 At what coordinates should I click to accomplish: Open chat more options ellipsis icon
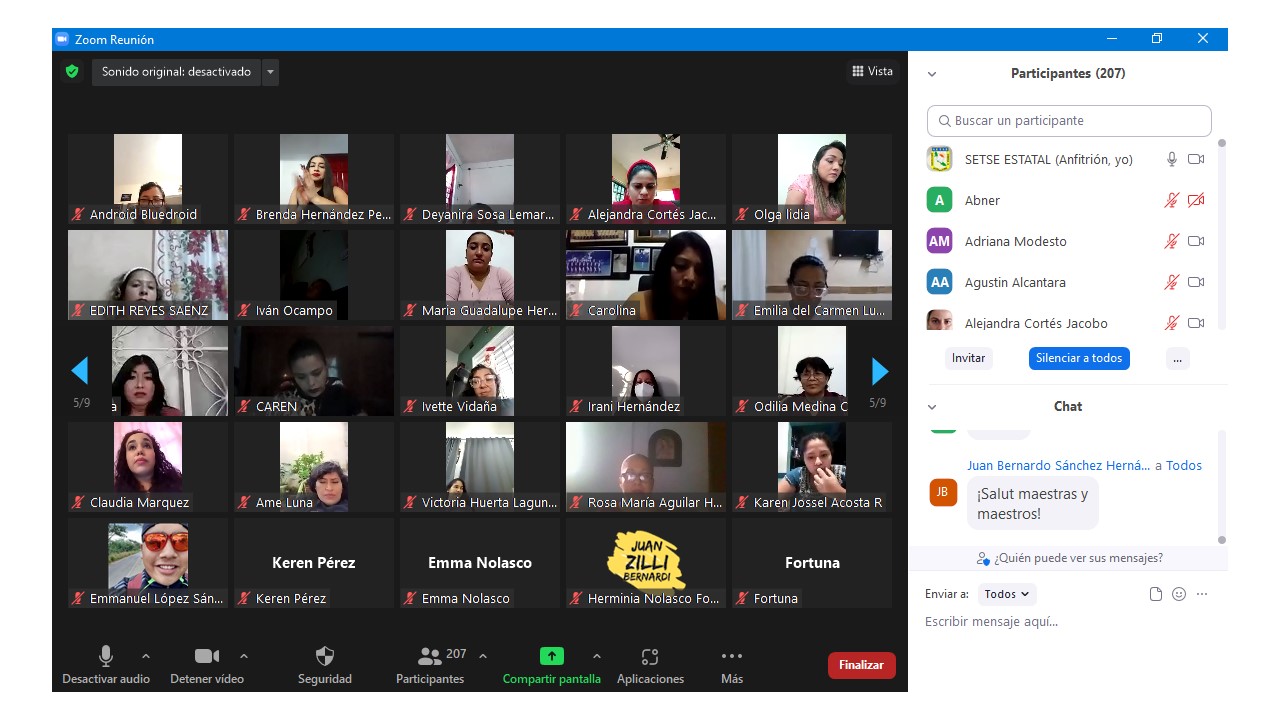pyautogui.click(x=1202, y=594)
